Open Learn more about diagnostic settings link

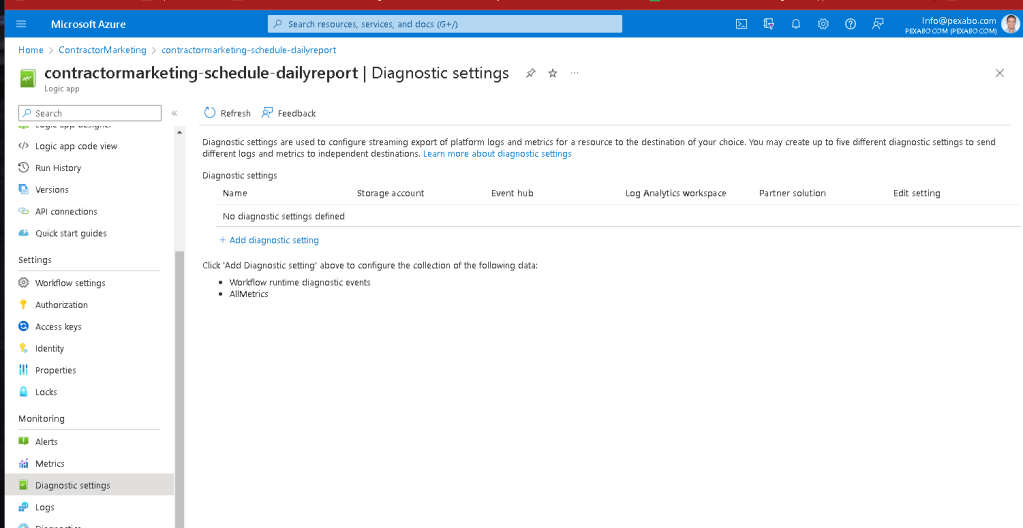click(497, 154)
